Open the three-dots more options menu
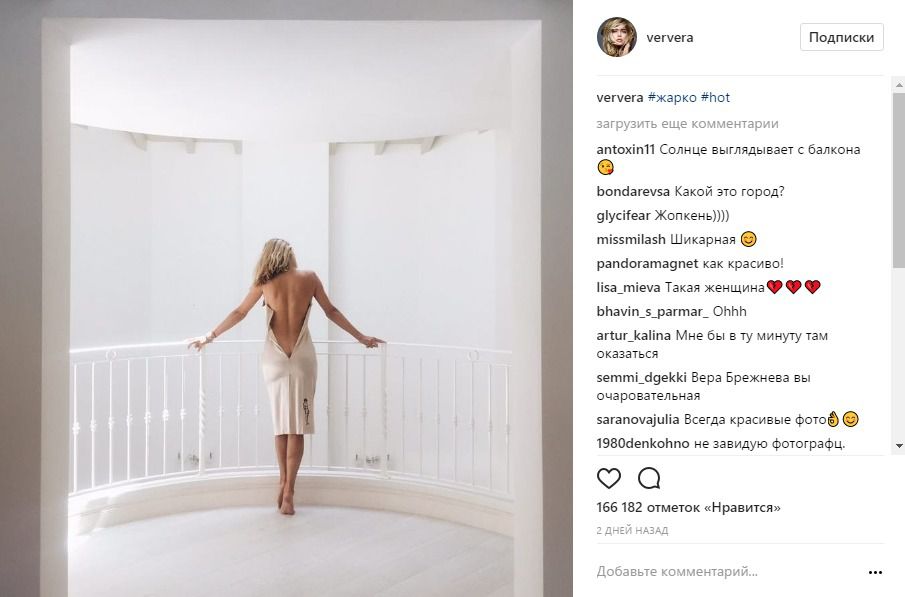Screen dimensions: 905x597 pyautogui.click(x=875, y=572)
